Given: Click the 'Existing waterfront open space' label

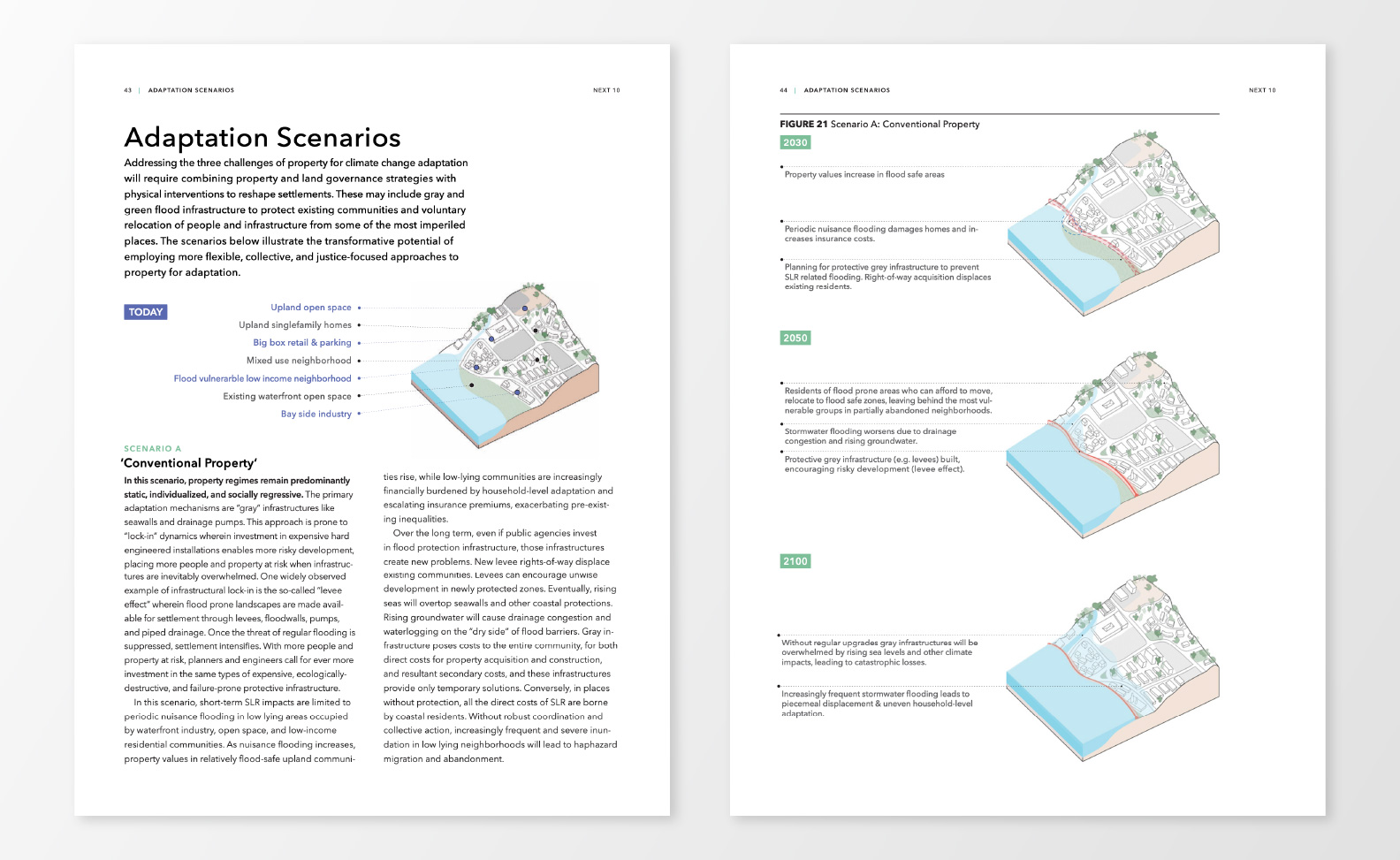Looking at the screenshot, I should click(287, 396).
